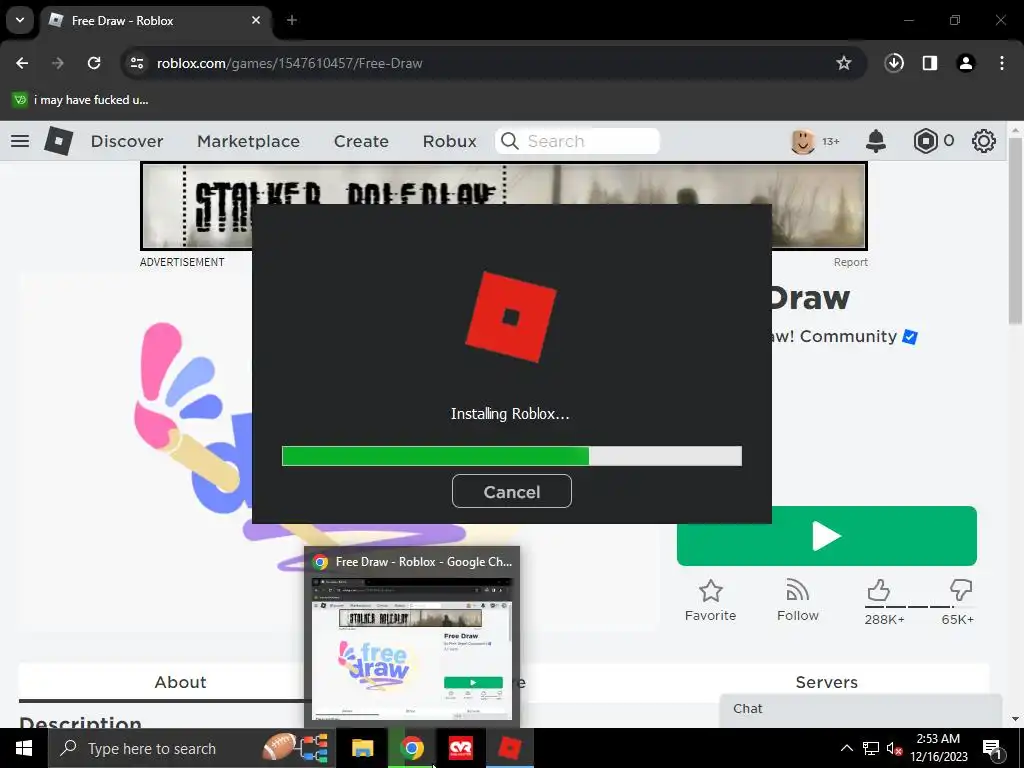Open the red CVR app in taskbar
This screenshot has height=768, width=1024.
tap(460, 748)
